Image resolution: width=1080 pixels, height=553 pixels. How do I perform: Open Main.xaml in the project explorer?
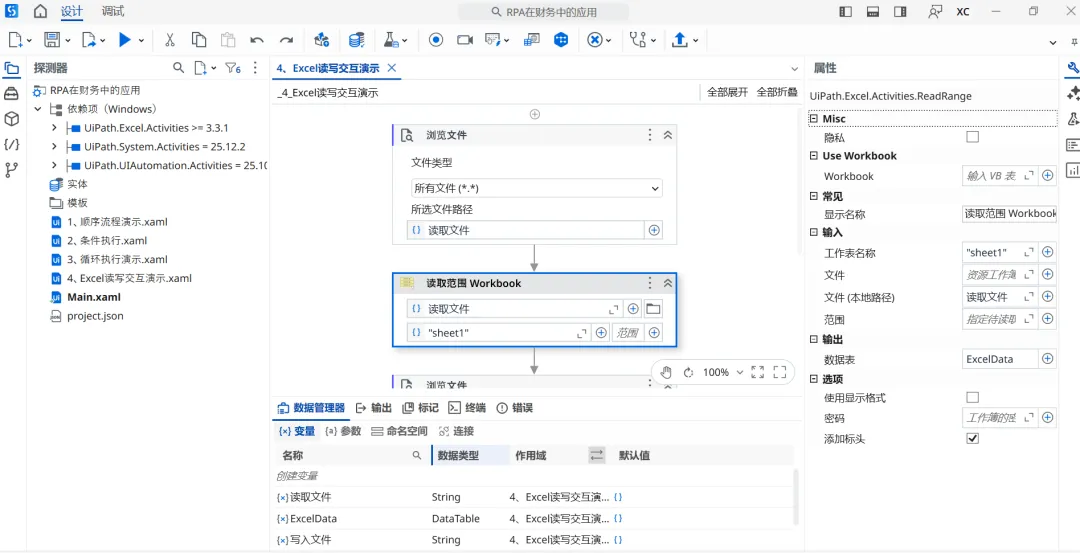[x=94, y=298]
